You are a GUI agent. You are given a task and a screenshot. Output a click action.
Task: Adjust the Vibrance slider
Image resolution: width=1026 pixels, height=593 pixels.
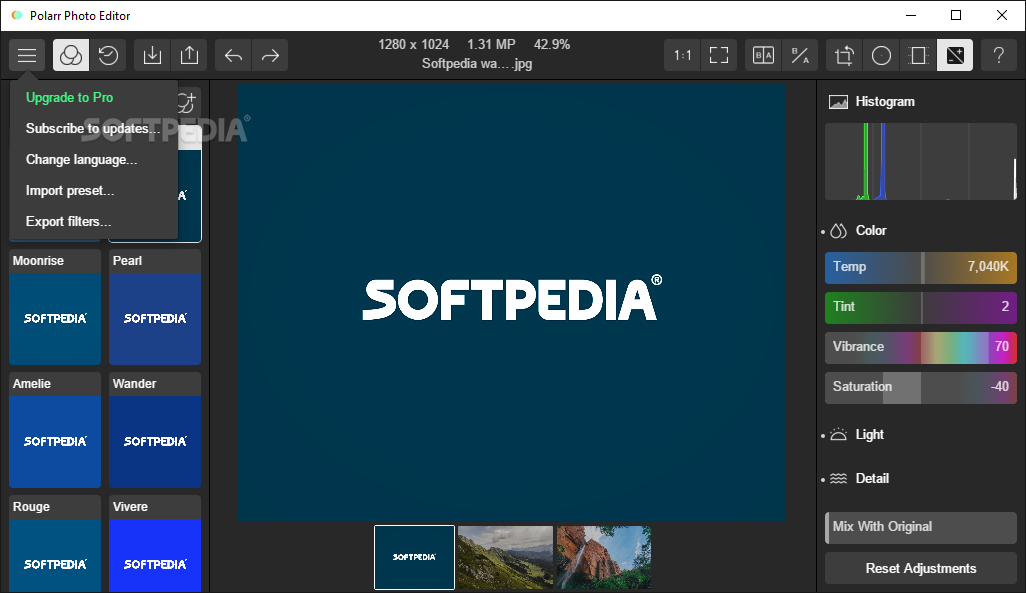tap(921, 348)
